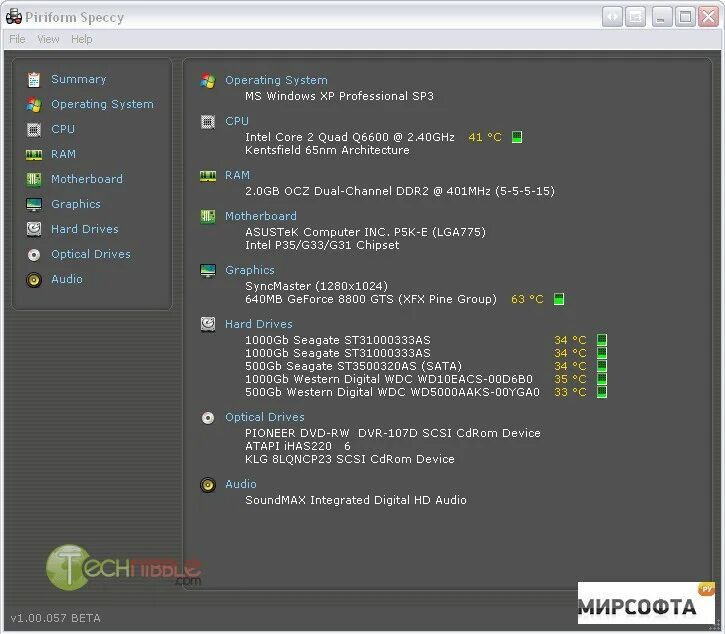Viewport: 725px width, 634px height.
Task: Open the Hard Drives heading link in main panel
Action: [259, 325]
